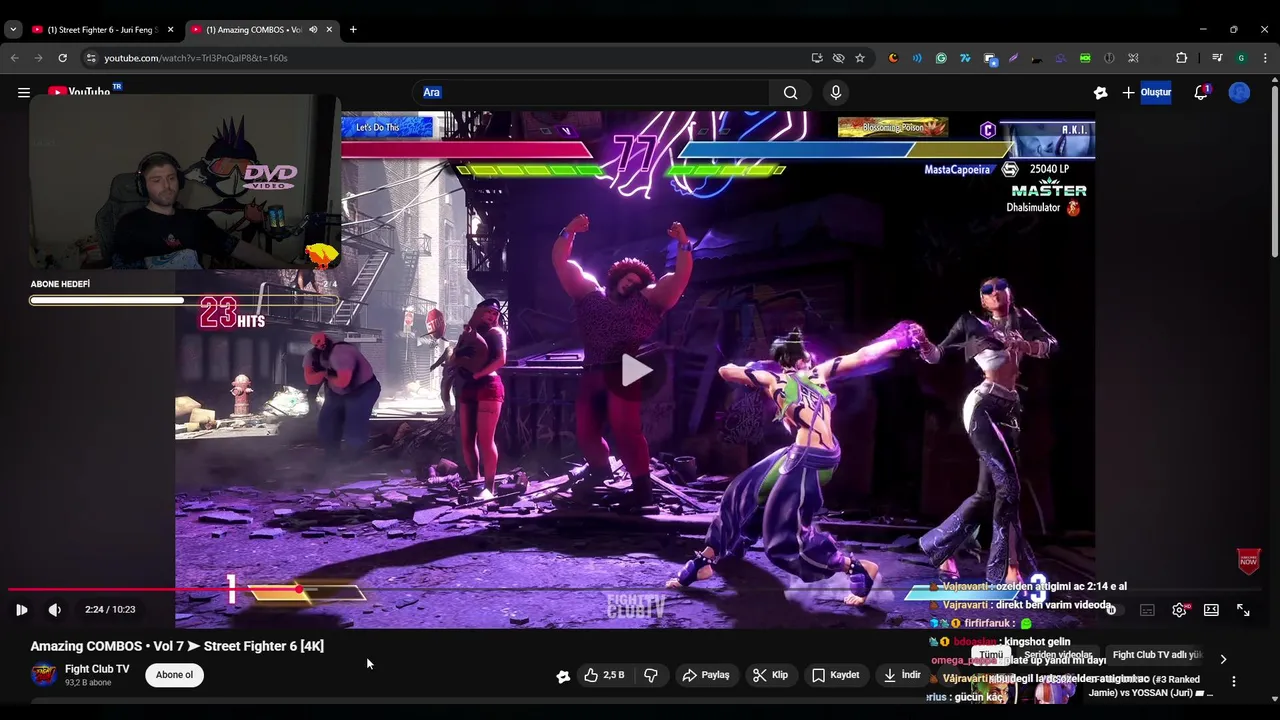1280x720 pixels.
Task: Open the tab search dropdown arrow
Action: tap(13, 30)
